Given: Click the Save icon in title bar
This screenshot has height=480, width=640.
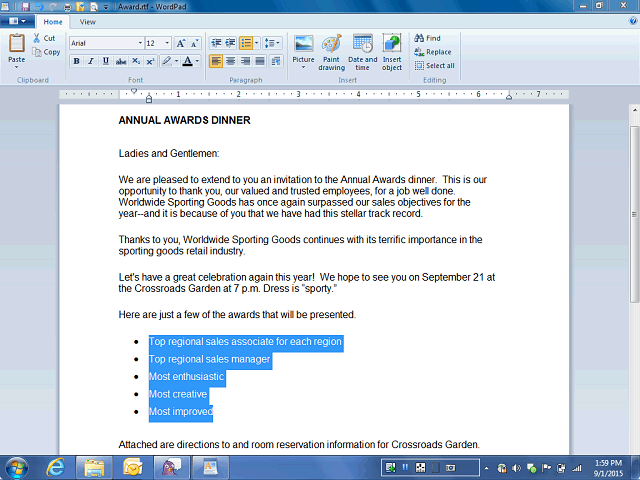Looking at the screenshot, I should (25, 7).
